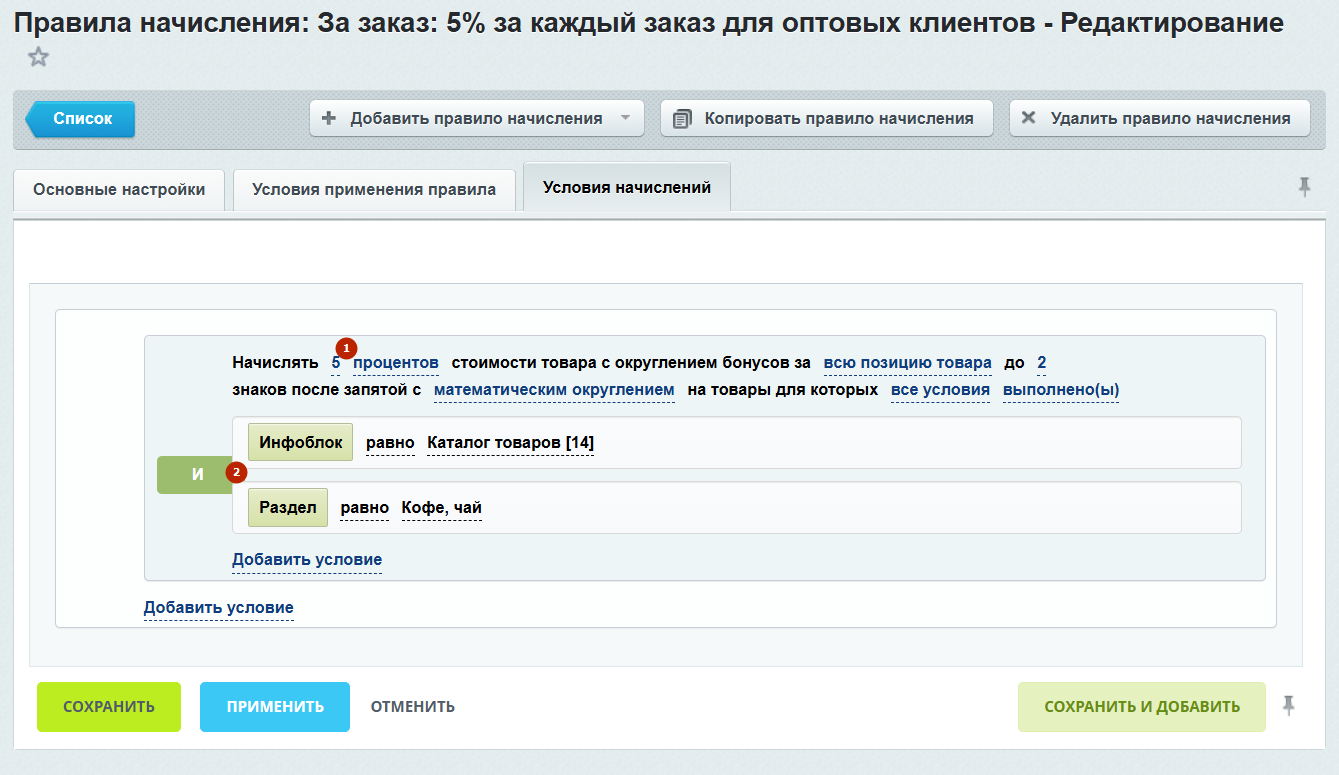Change the процентов unit selector
1339x775 pixels.
(x=396, y=363)
